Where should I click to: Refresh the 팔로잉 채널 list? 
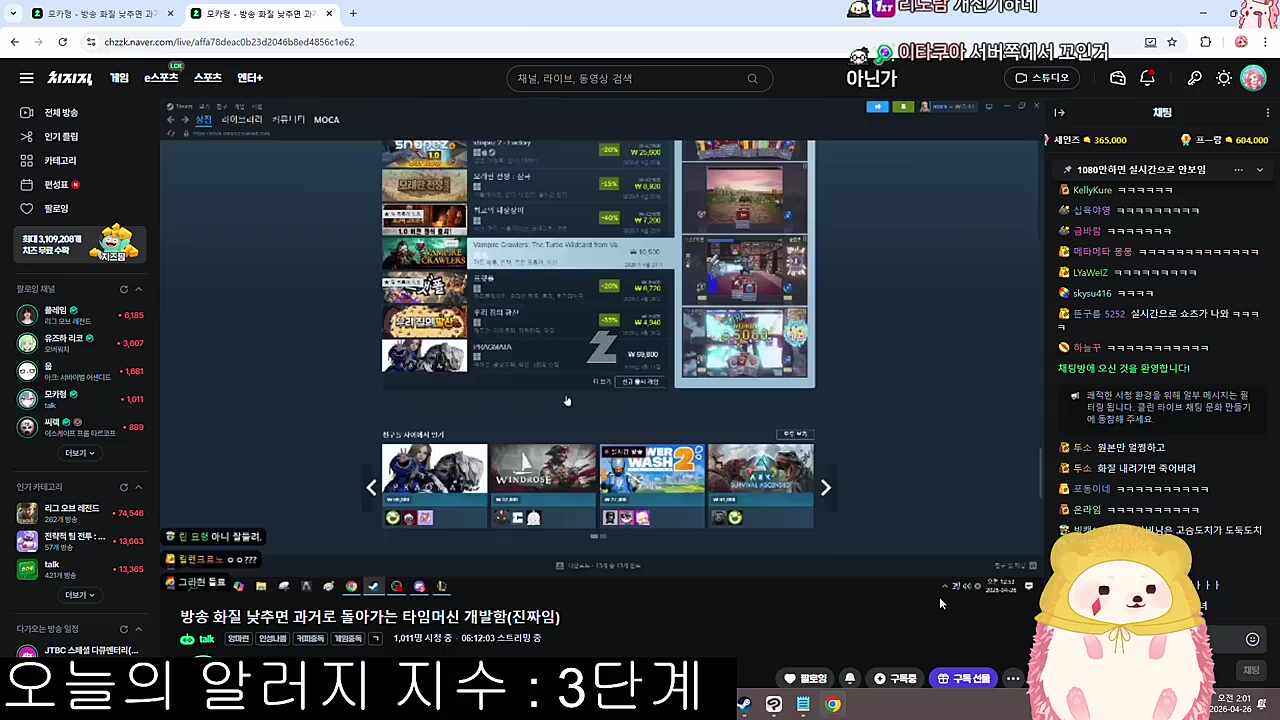(124, 289)
